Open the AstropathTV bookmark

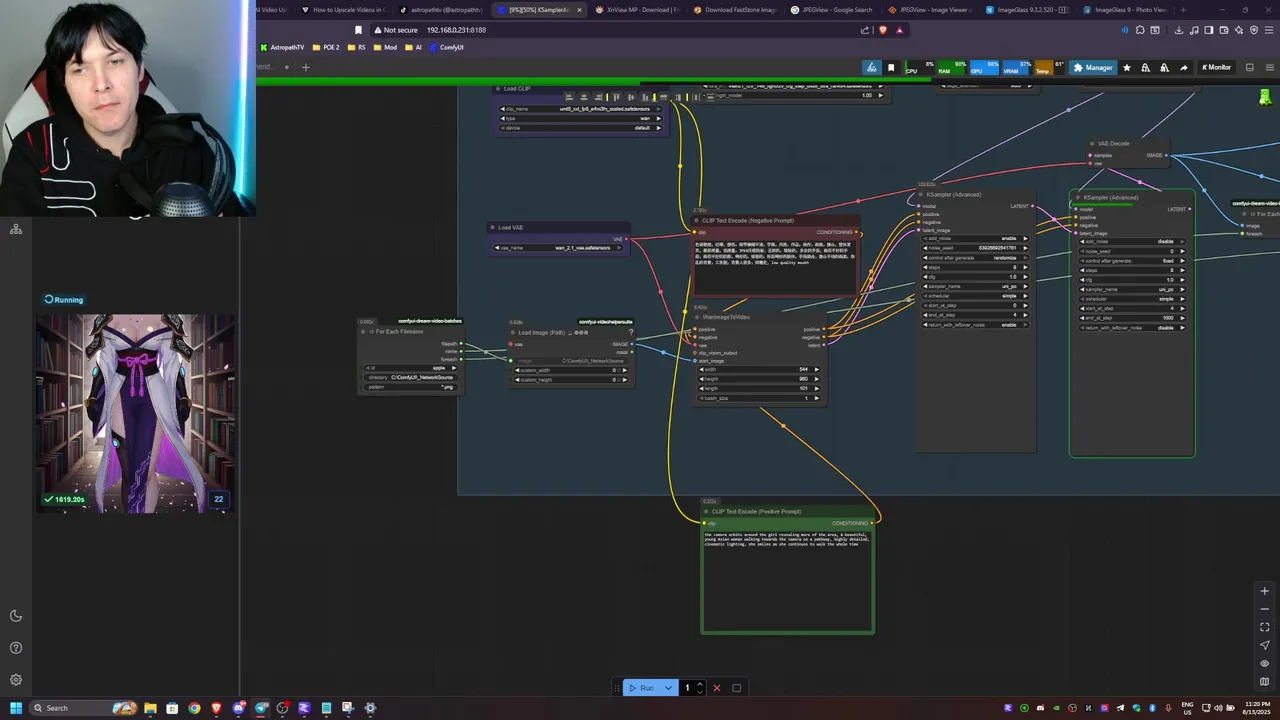[281, 47]
